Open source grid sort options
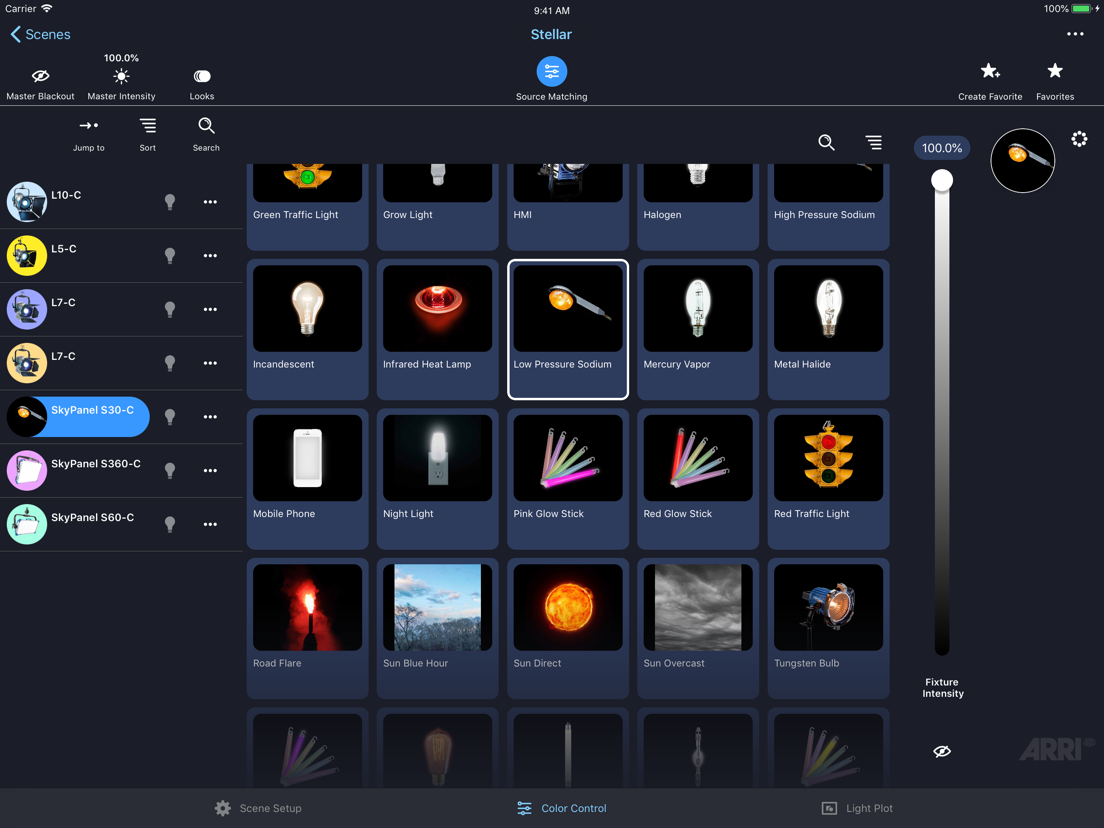1104x828 pixels. tap(874, 142)
